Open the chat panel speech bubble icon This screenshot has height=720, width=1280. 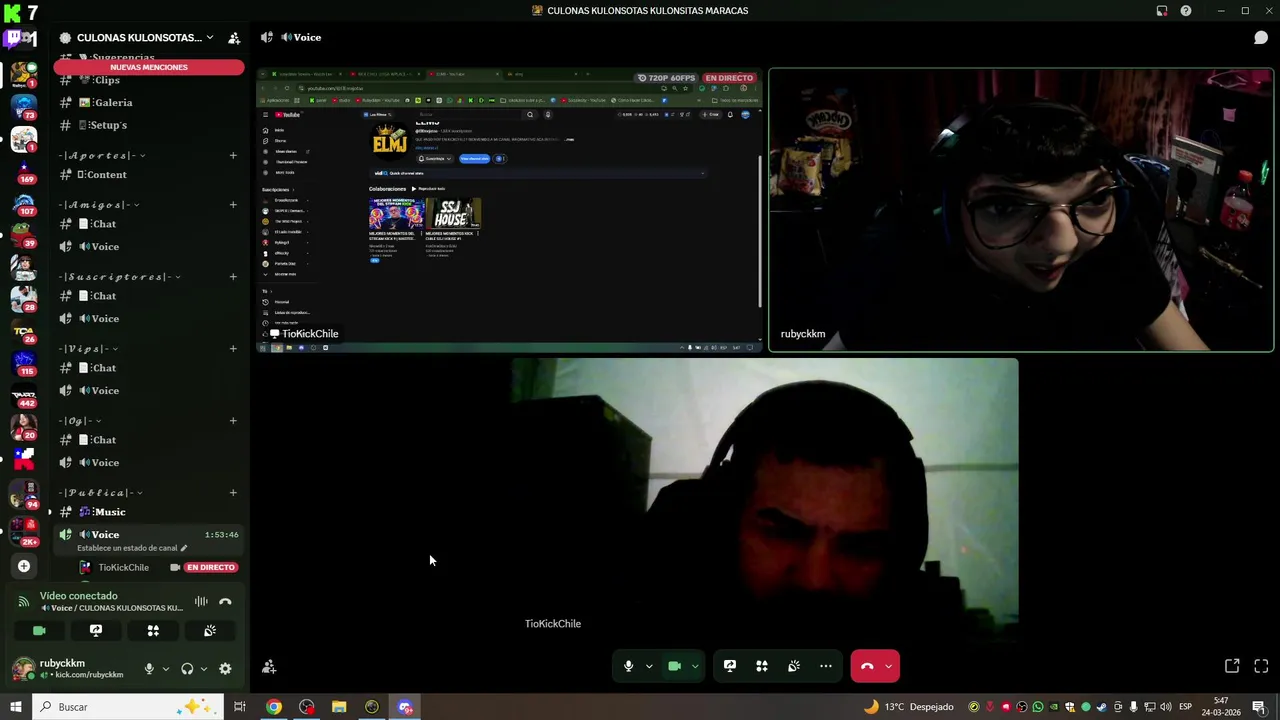[1261, 38]
